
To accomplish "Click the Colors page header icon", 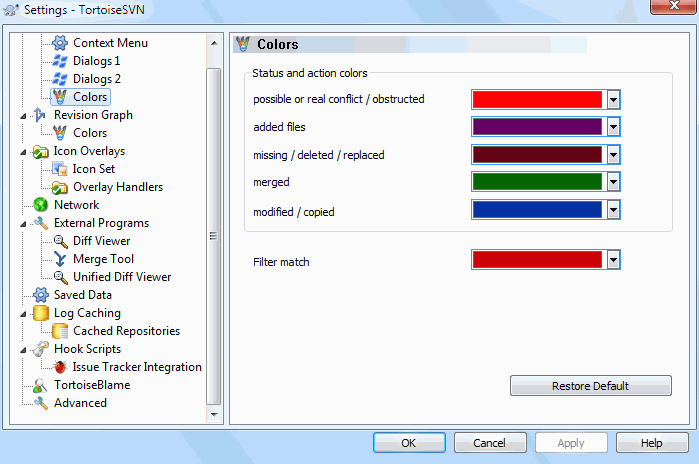I will tap(243, 44).
